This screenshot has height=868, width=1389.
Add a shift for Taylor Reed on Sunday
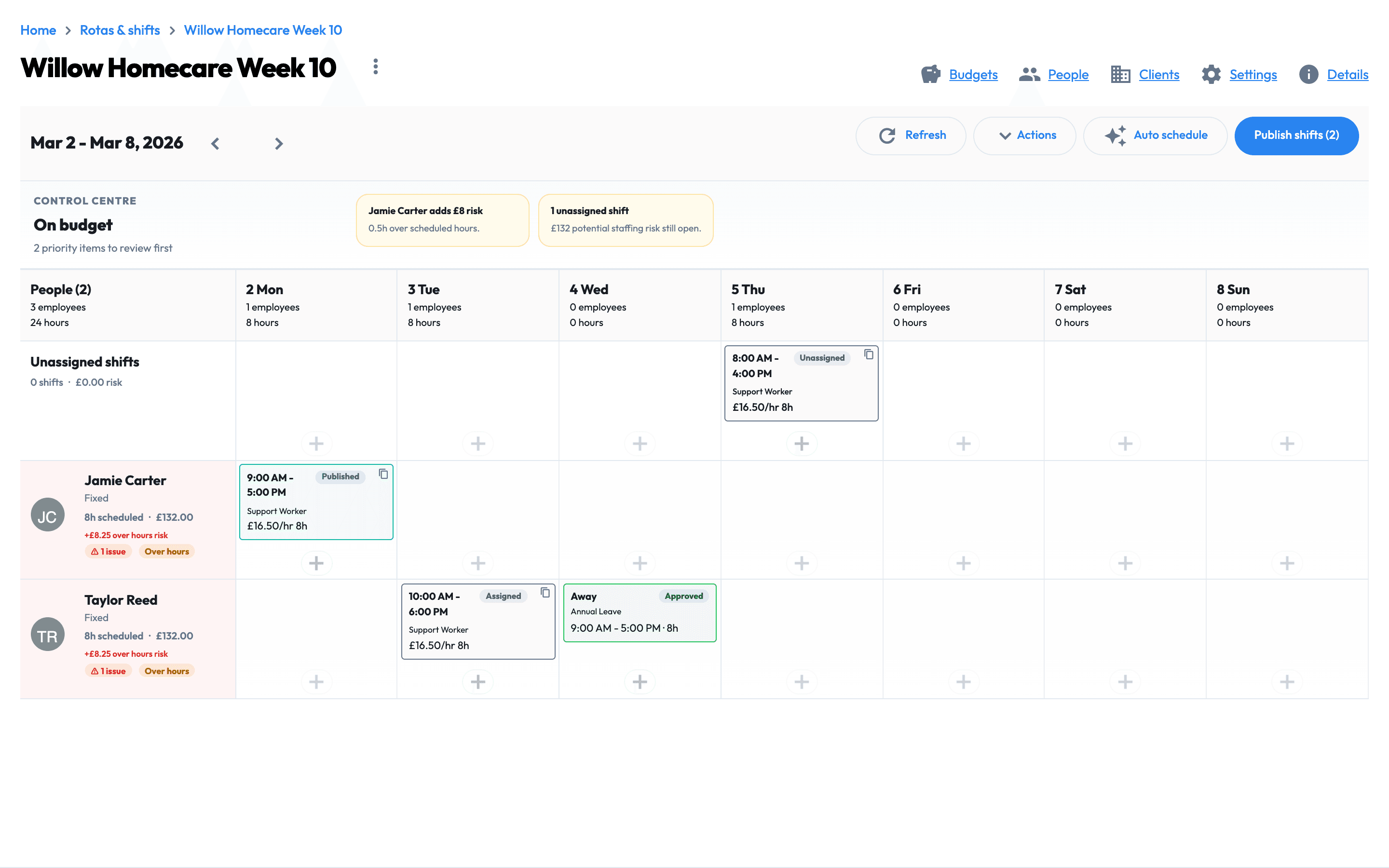pos(1287,681)
